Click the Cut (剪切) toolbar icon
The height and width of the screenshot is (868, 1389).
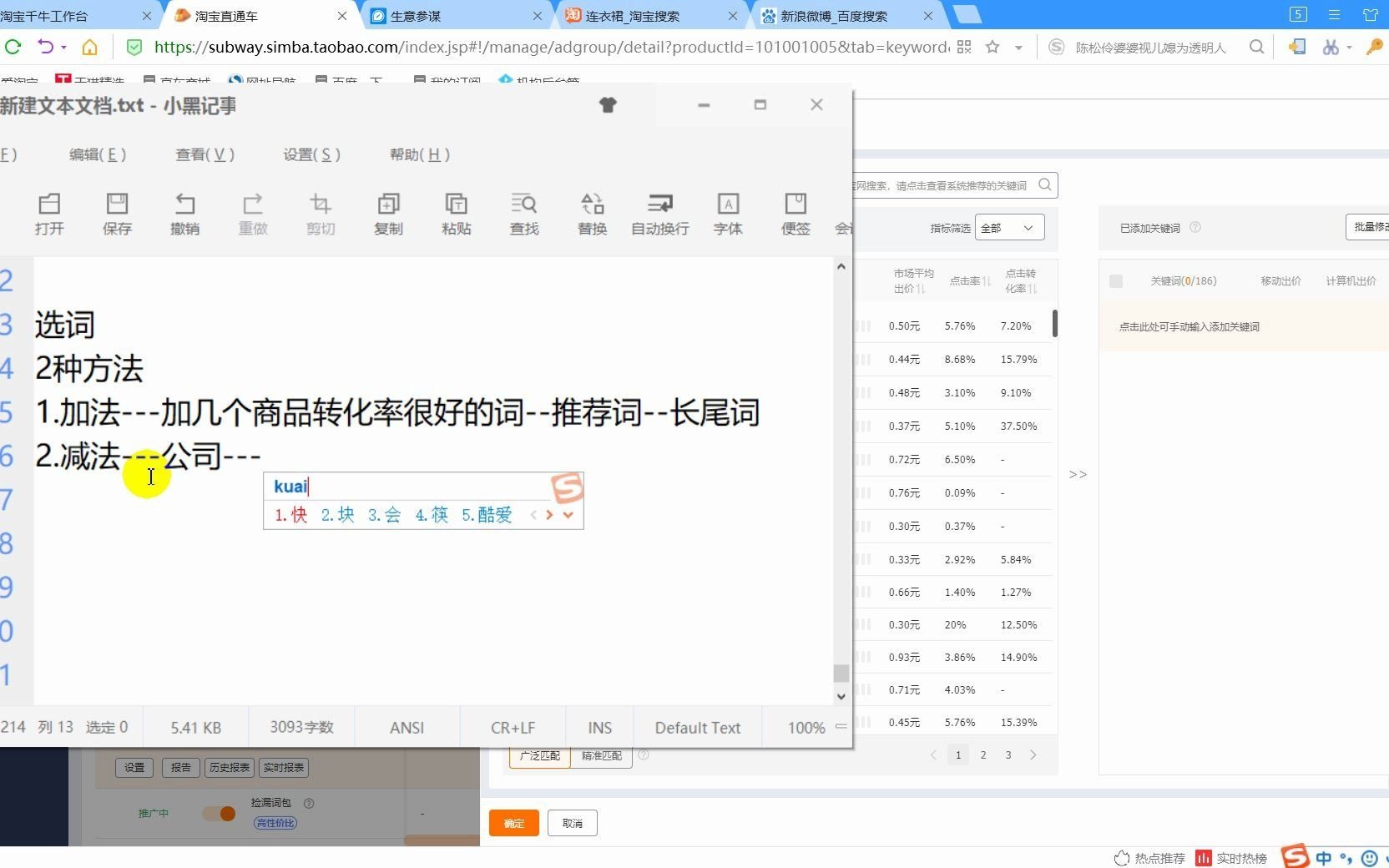coord(321,214)
